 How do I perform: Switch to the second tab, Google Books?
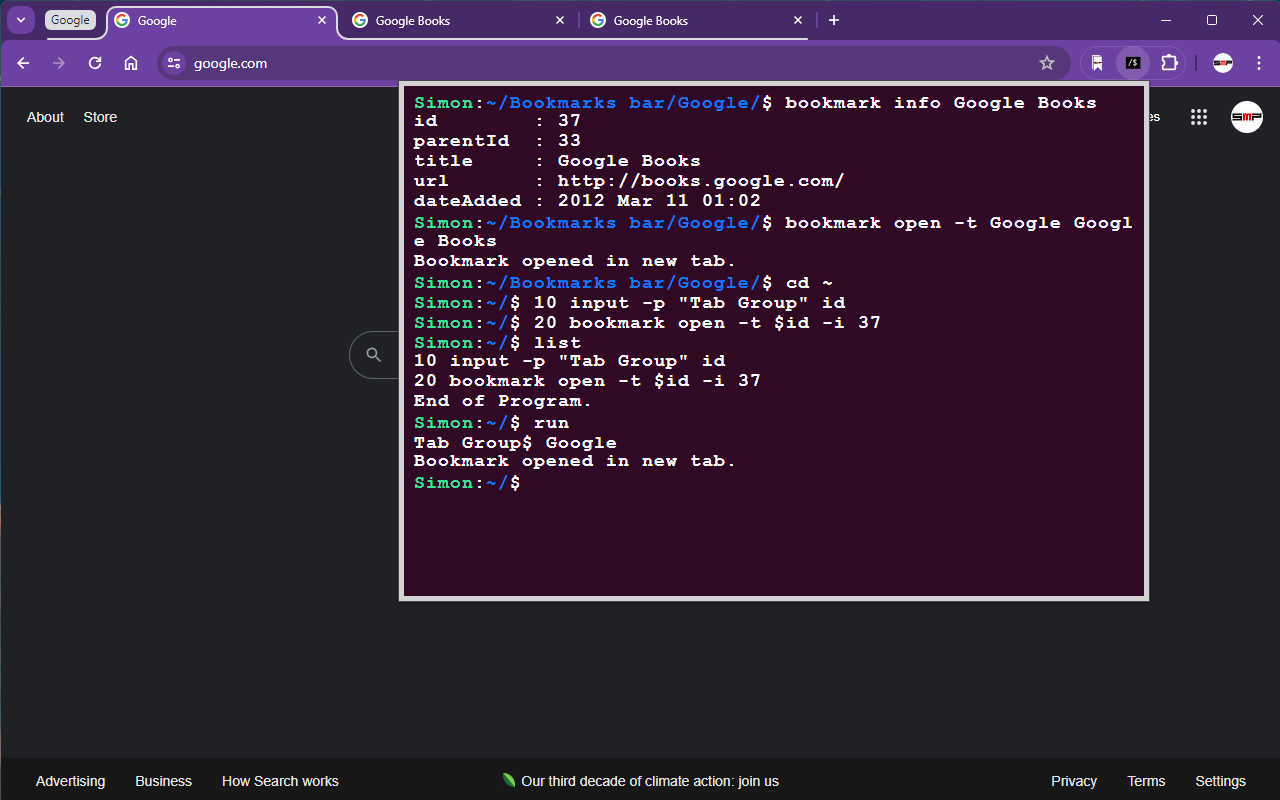tap(460, 20)
